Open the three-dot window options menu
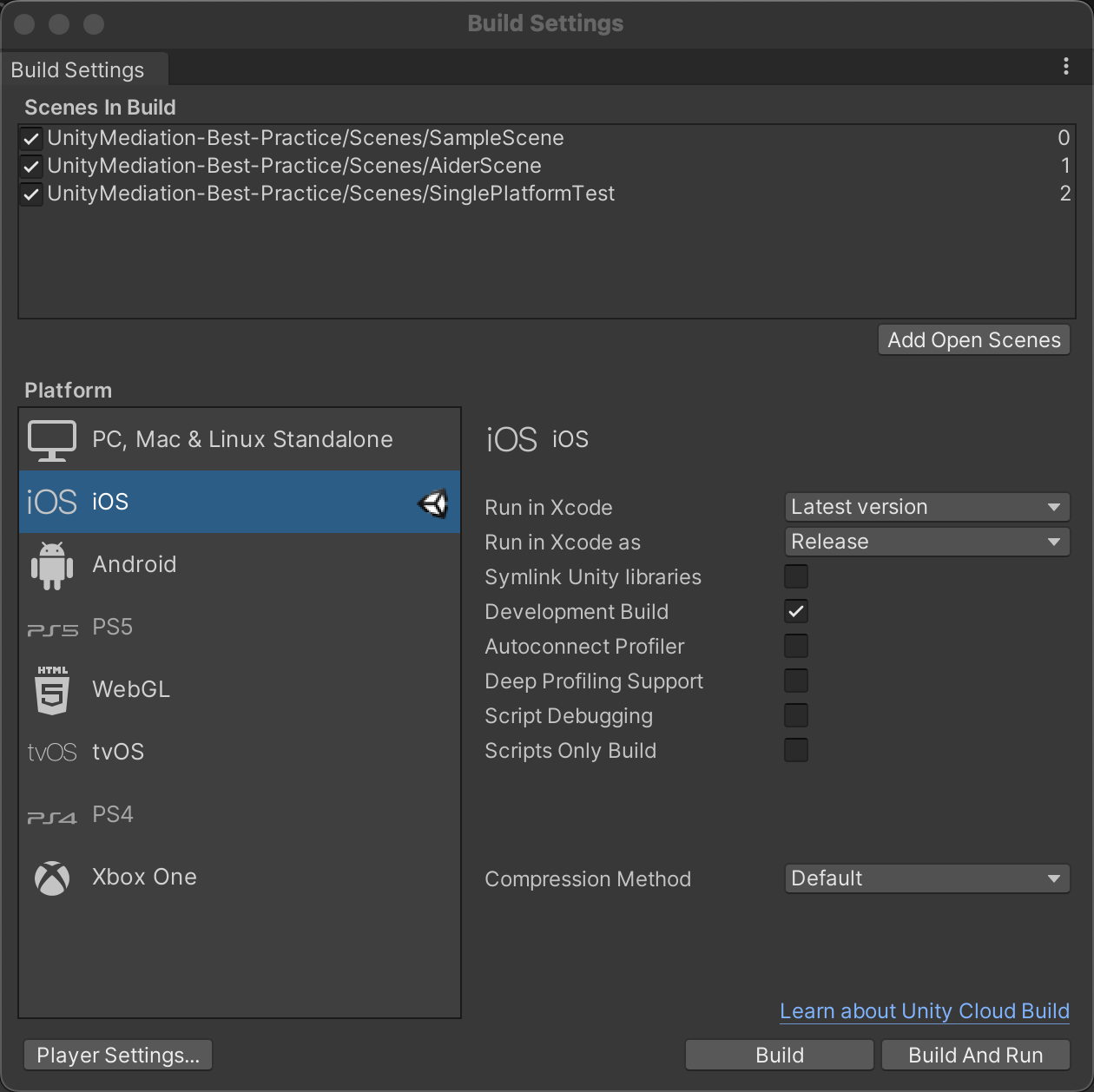This screenshot has width=1094, height=1092. pyautogui.click(x=1066, y=67)
